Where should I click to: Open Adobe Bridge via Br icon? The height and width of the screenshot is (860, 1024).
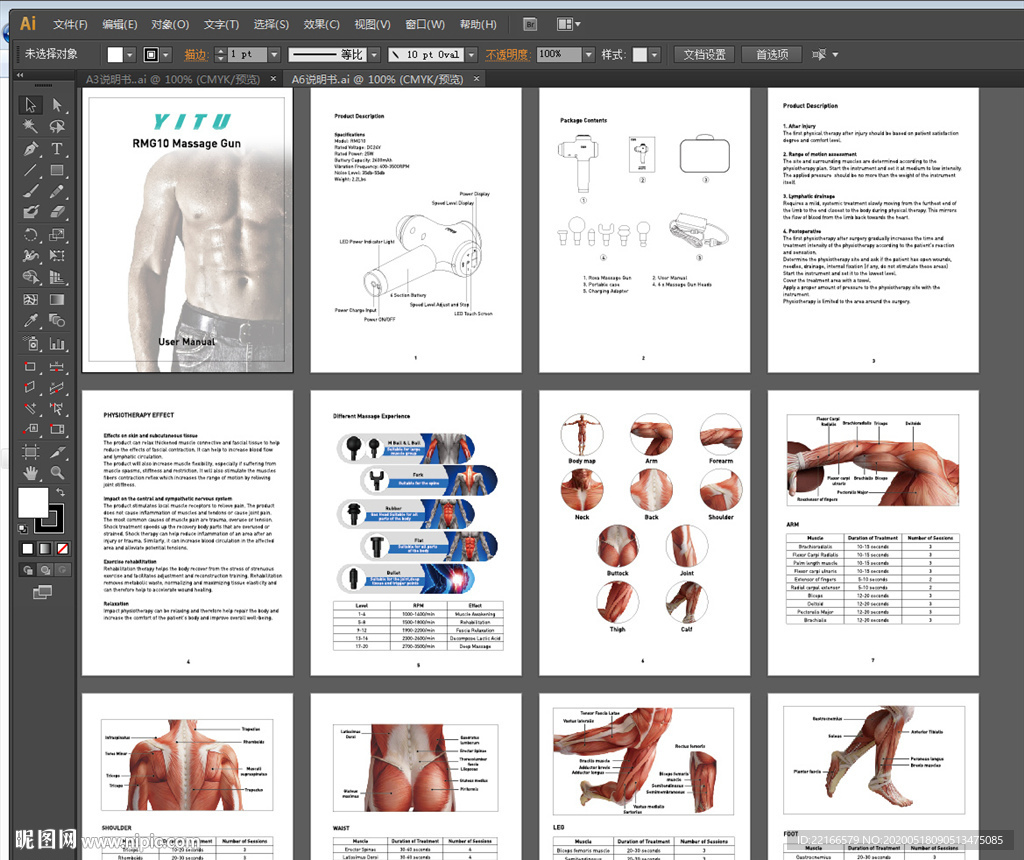click(530, 25)
